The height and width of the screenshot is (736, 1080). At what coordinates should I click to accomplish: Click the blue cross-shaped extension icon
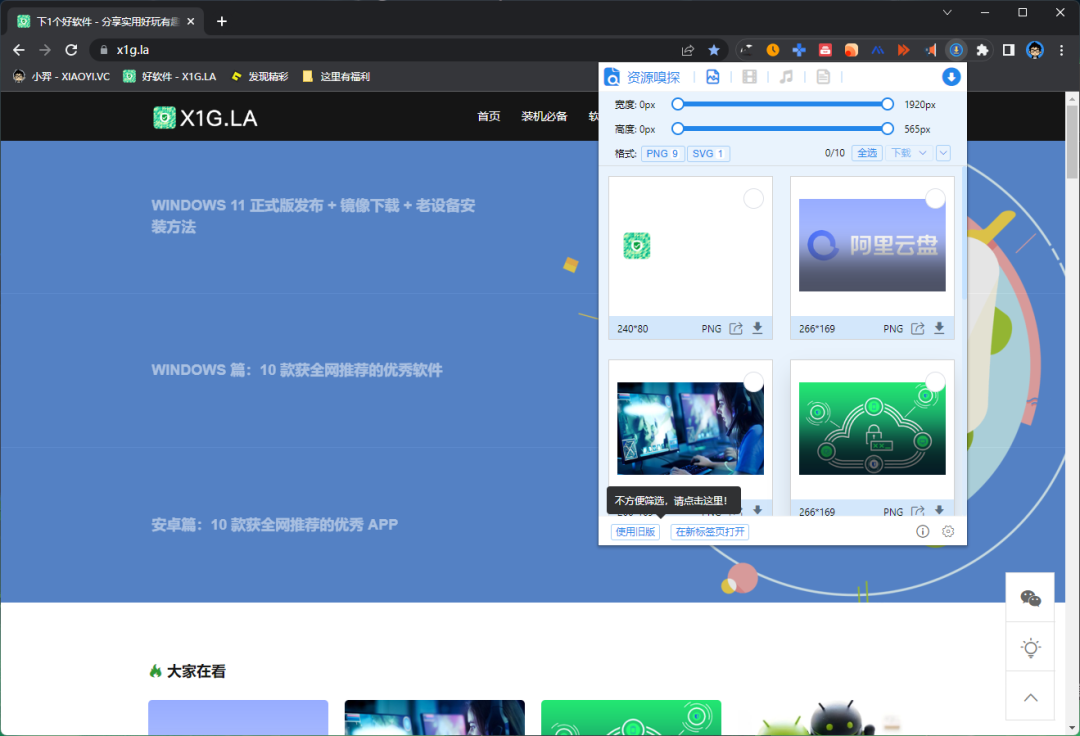tap(799, 50)
